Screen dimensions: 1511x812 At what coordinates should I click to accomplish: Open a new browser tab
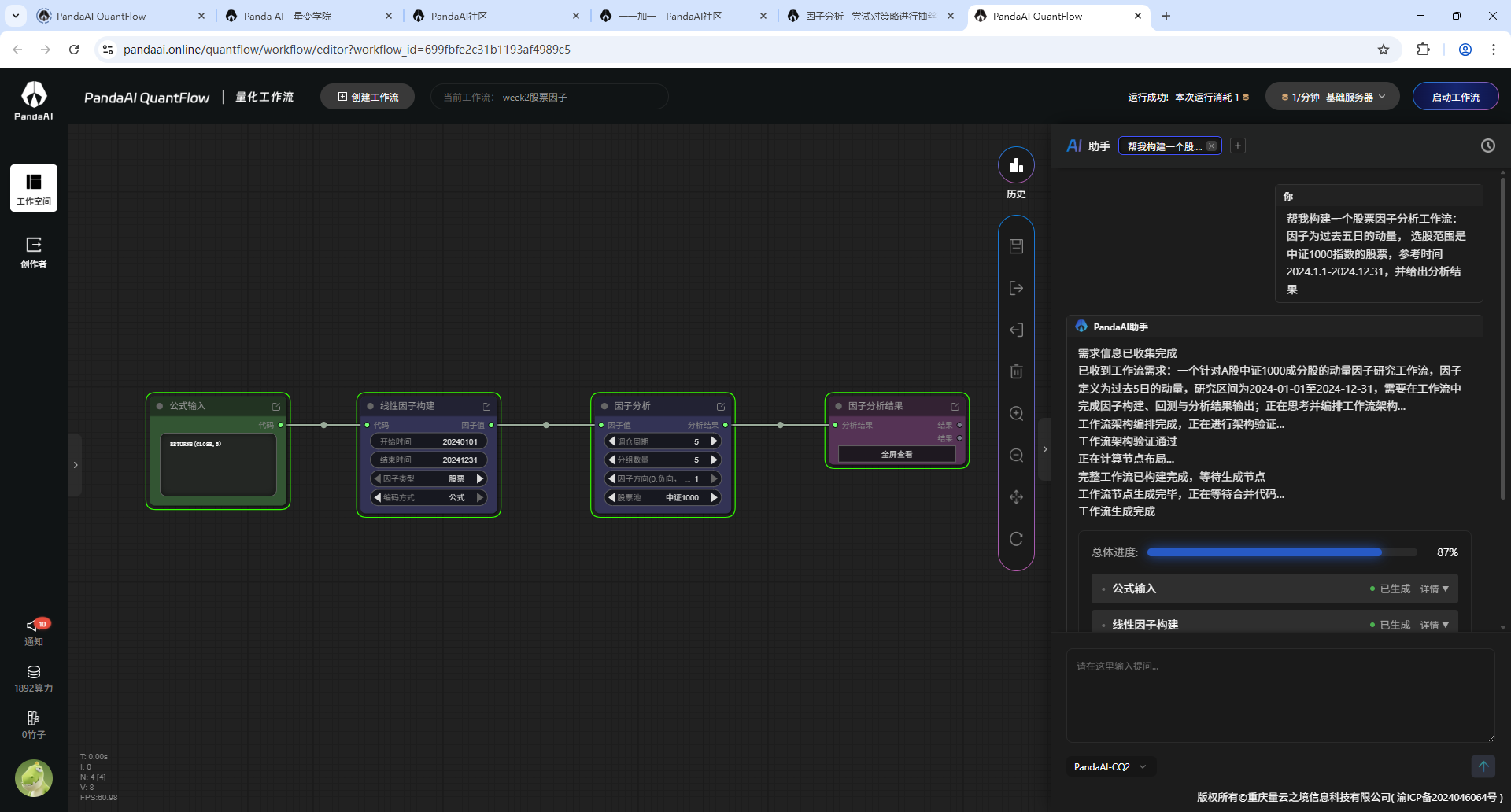click(x=1166, y=16)
